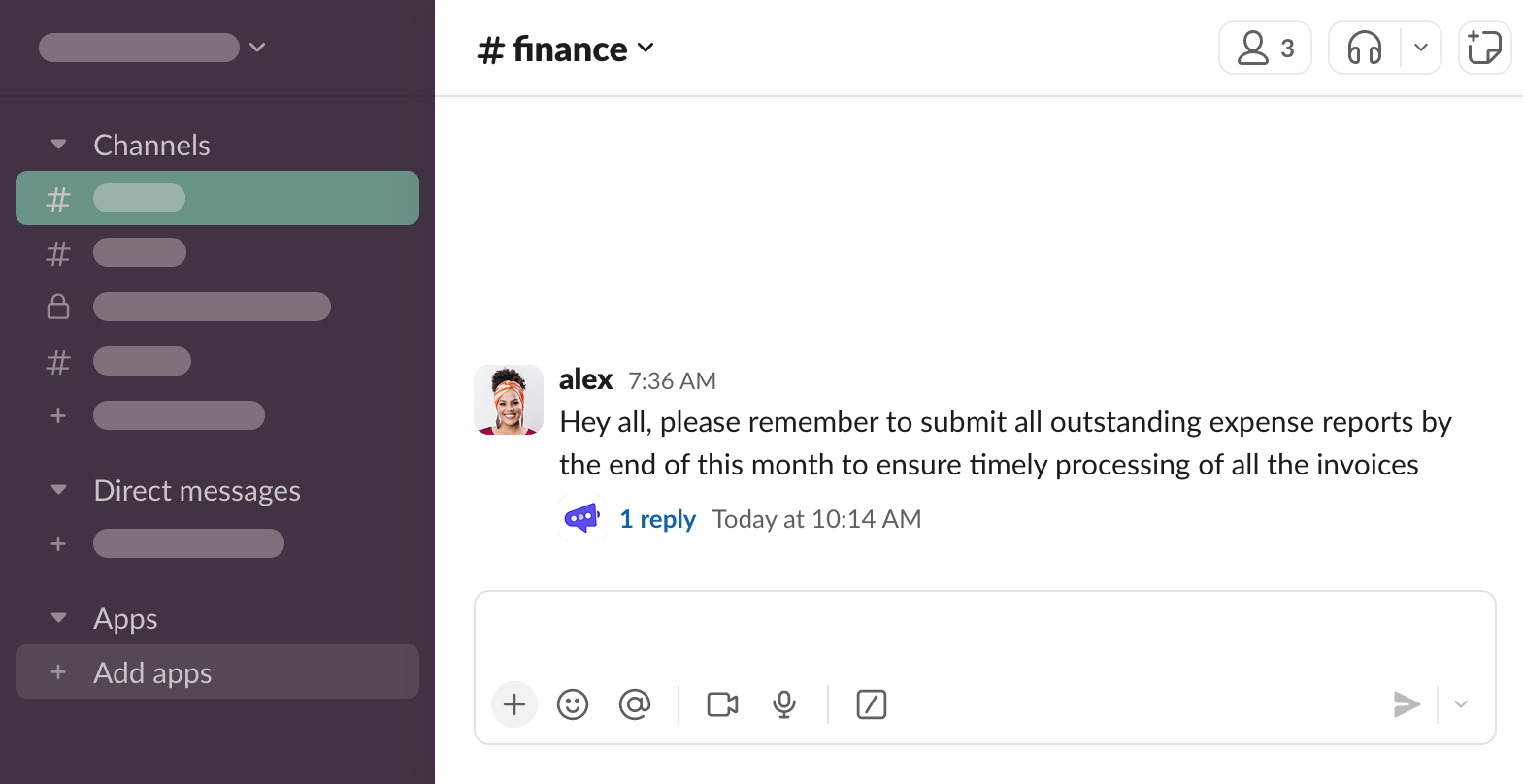Collapse the Channels section
This screenshot has height=784, width=1523.
(x=59, y=145)
